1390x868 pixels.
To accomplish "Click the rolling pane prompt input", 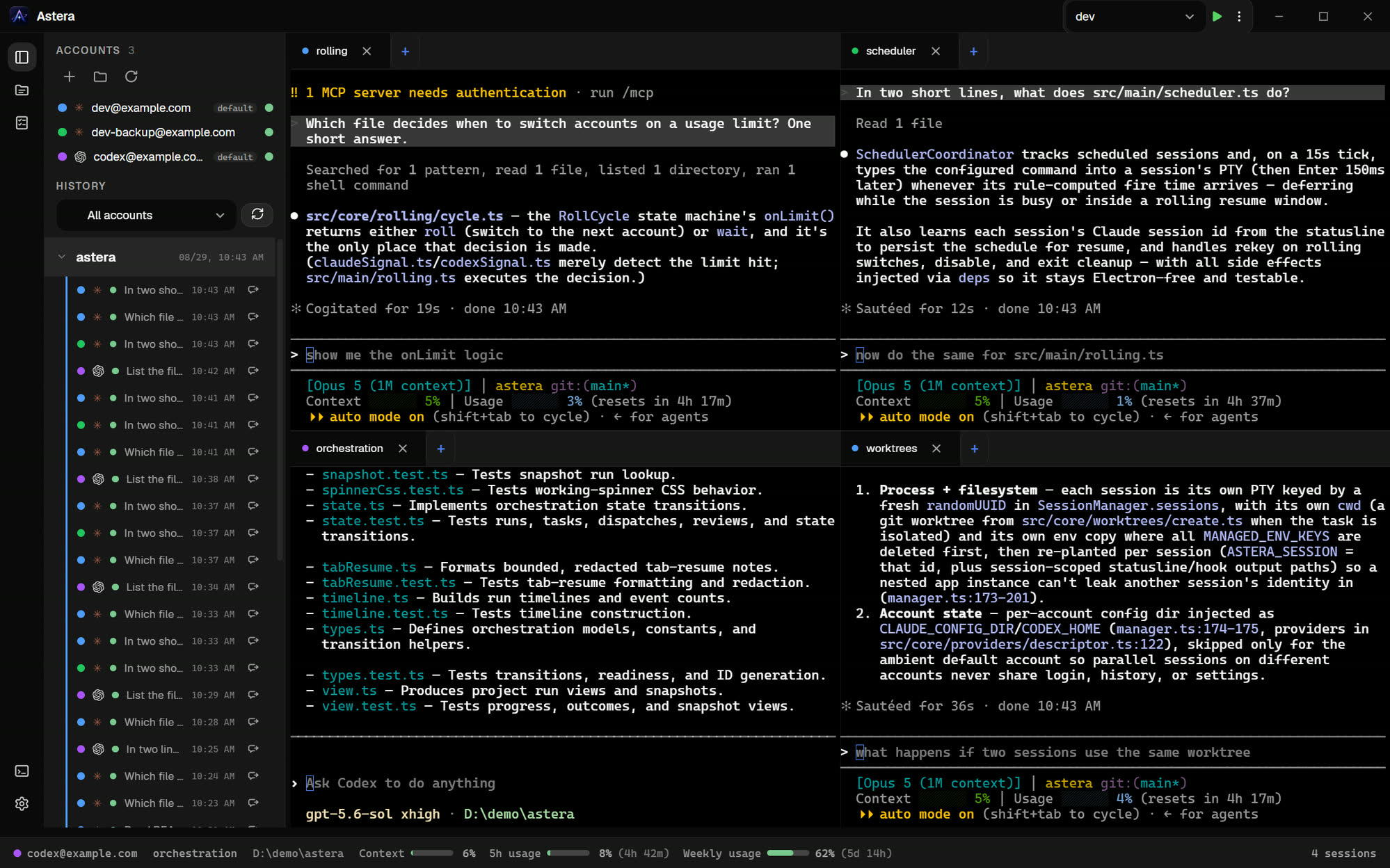I will (564, 355).
